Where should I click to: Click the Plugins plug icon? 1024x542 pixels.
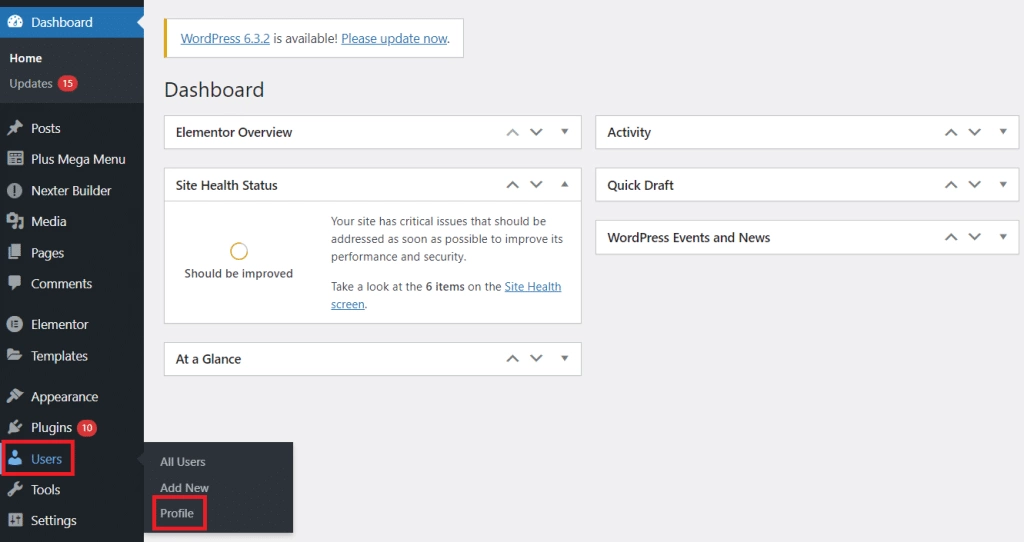(14, 427)
